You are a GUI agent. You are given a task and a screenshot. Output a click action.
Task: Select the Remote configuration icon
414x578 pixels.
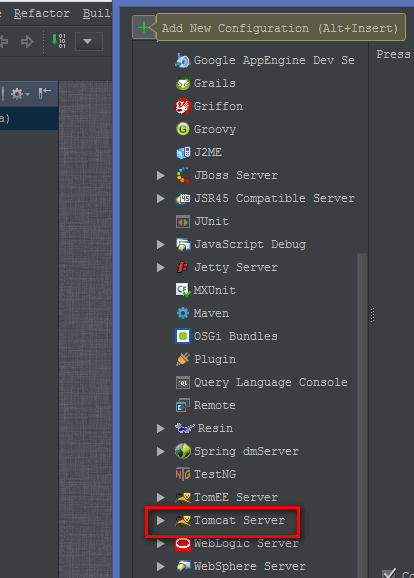coord(183,405)
